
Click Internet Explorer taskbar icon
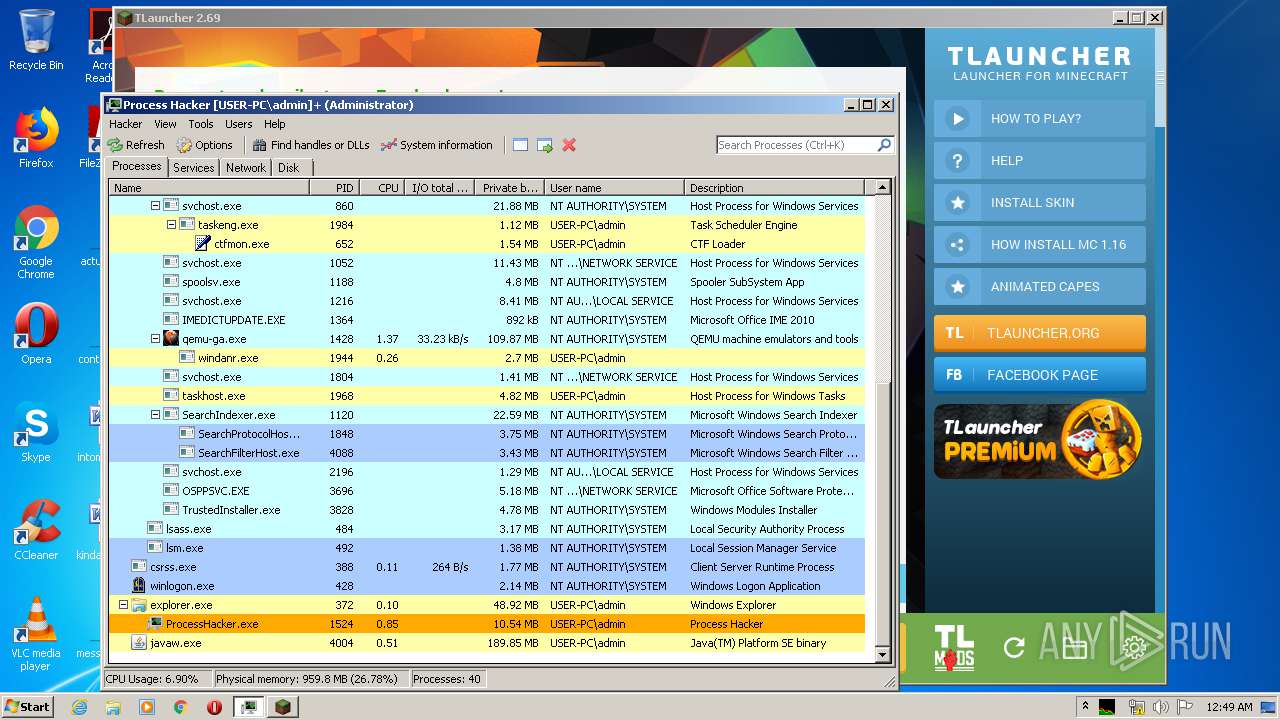(80, 707)
